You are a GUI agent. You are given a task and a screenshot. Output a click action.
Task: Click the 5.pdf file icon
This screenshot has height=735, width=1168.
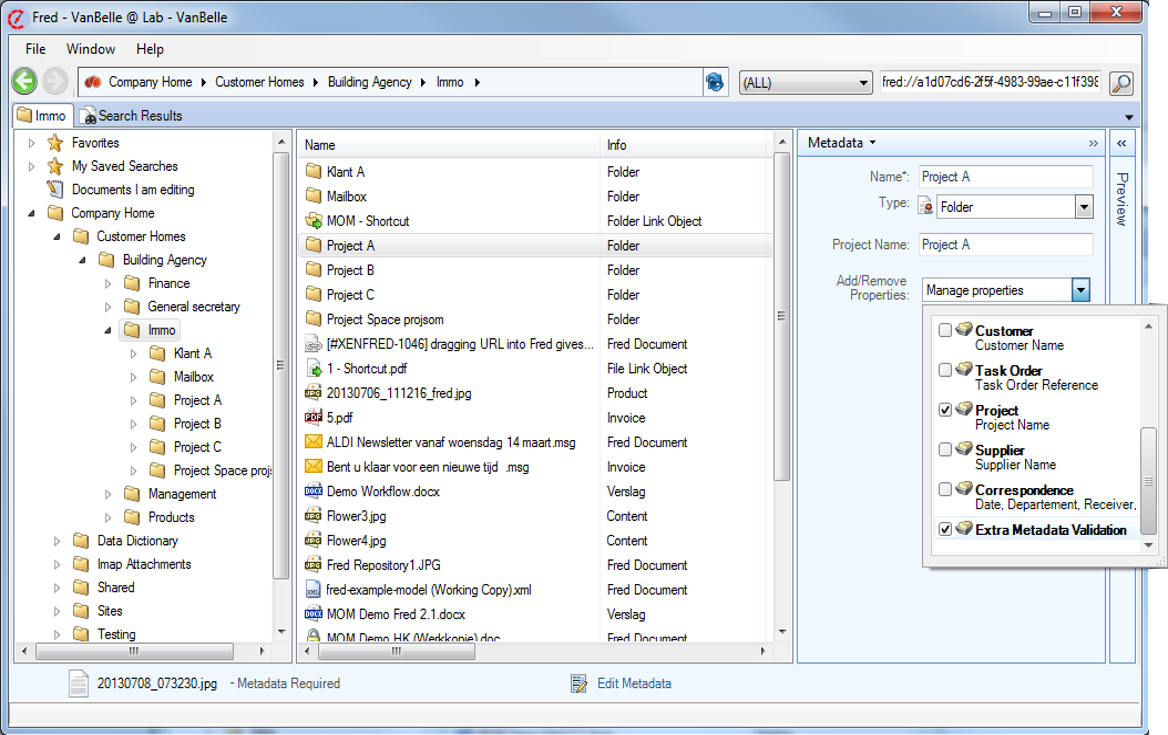(313, 418)
